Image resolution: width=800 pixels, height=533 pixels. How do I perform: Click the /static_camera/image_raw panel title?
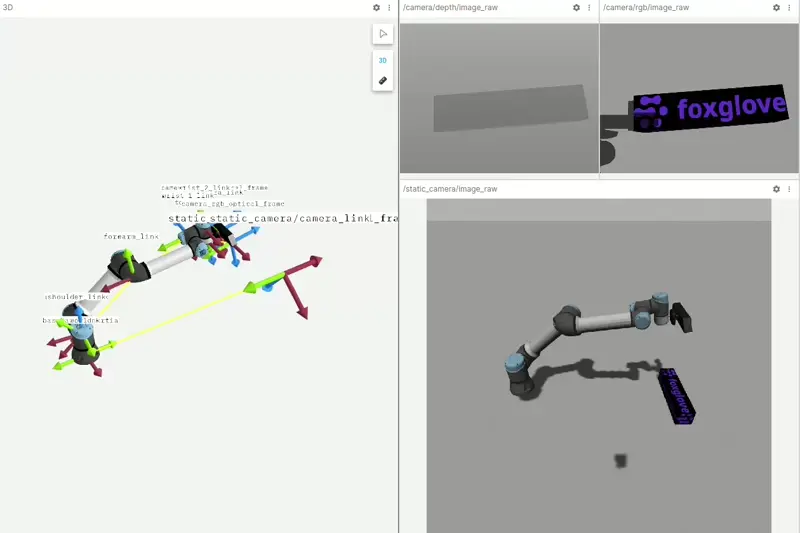[x=449, y=189]
